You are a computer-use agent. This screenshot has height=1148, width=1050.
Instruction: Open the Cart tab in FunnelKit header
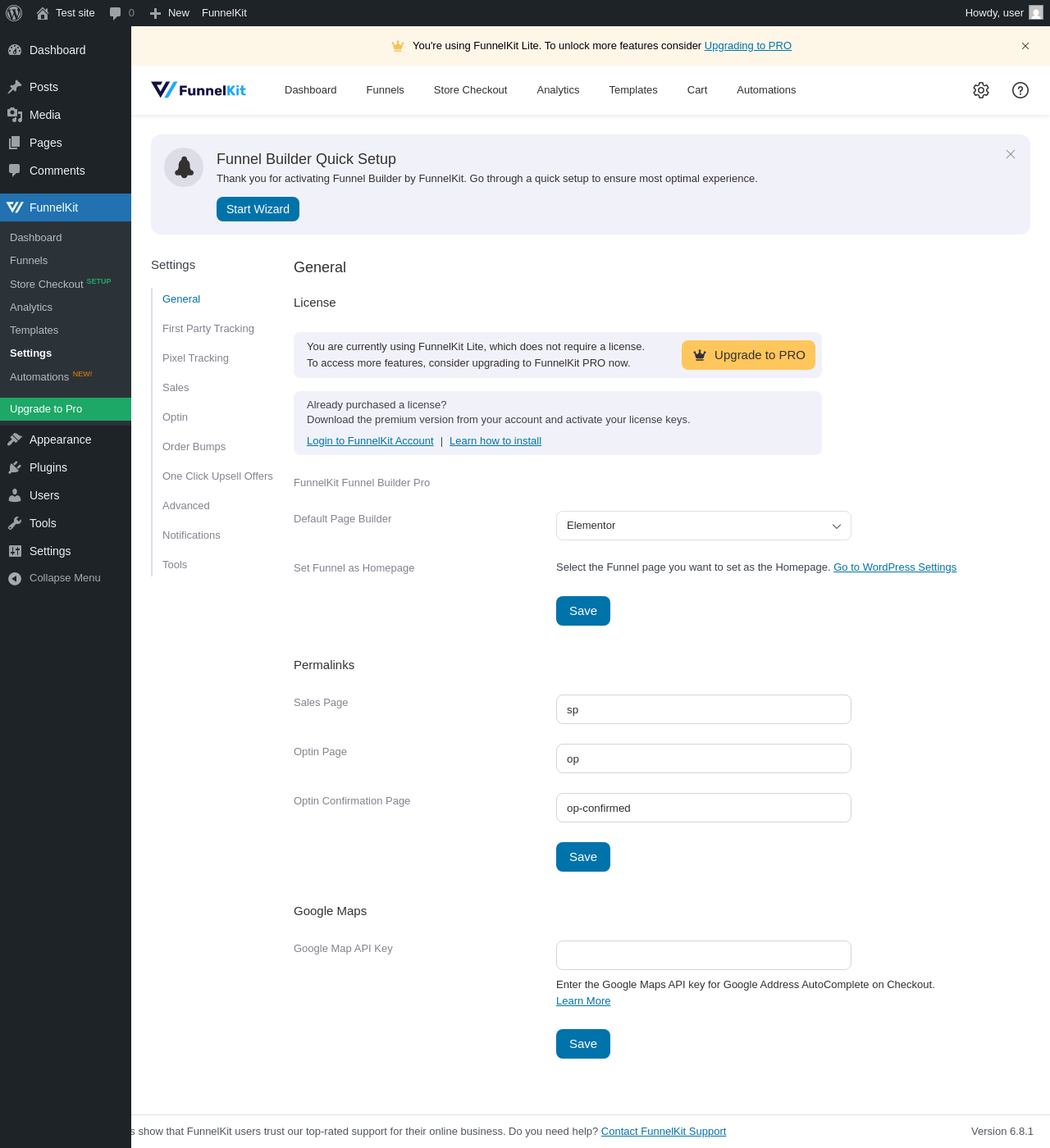click(697, 90)
